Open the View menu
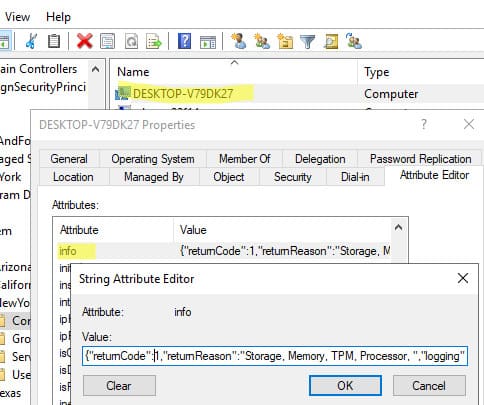 (17, 17)
